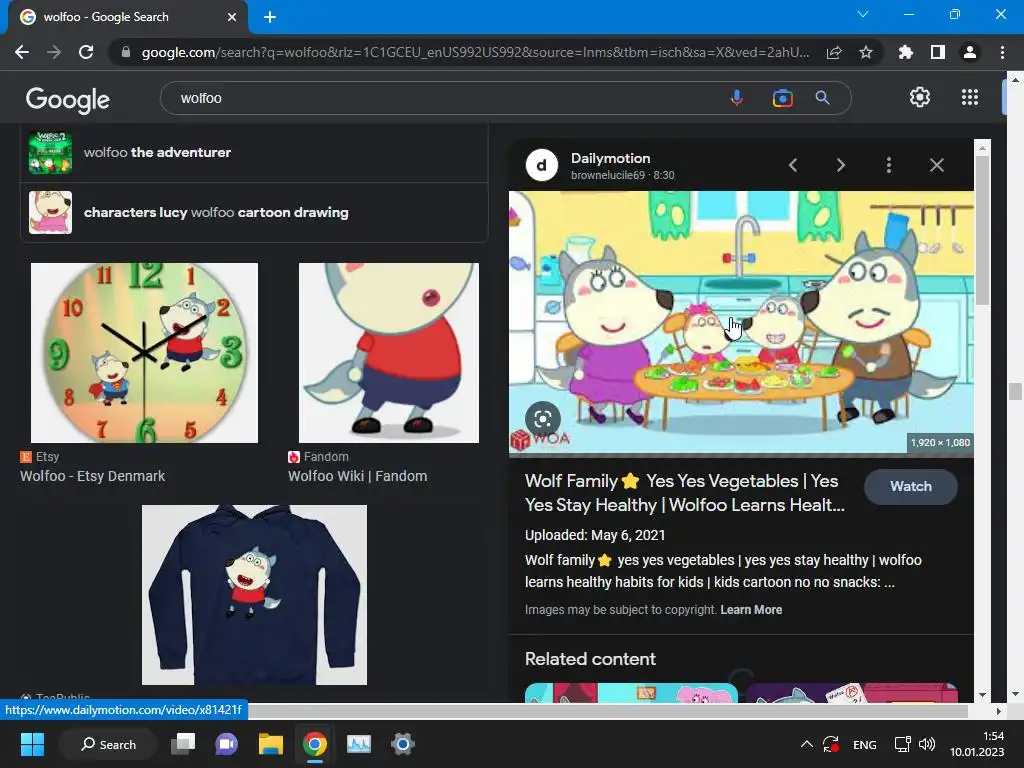Start voice search with the microphone
1024x768 pixels.
tap(737, 98)
